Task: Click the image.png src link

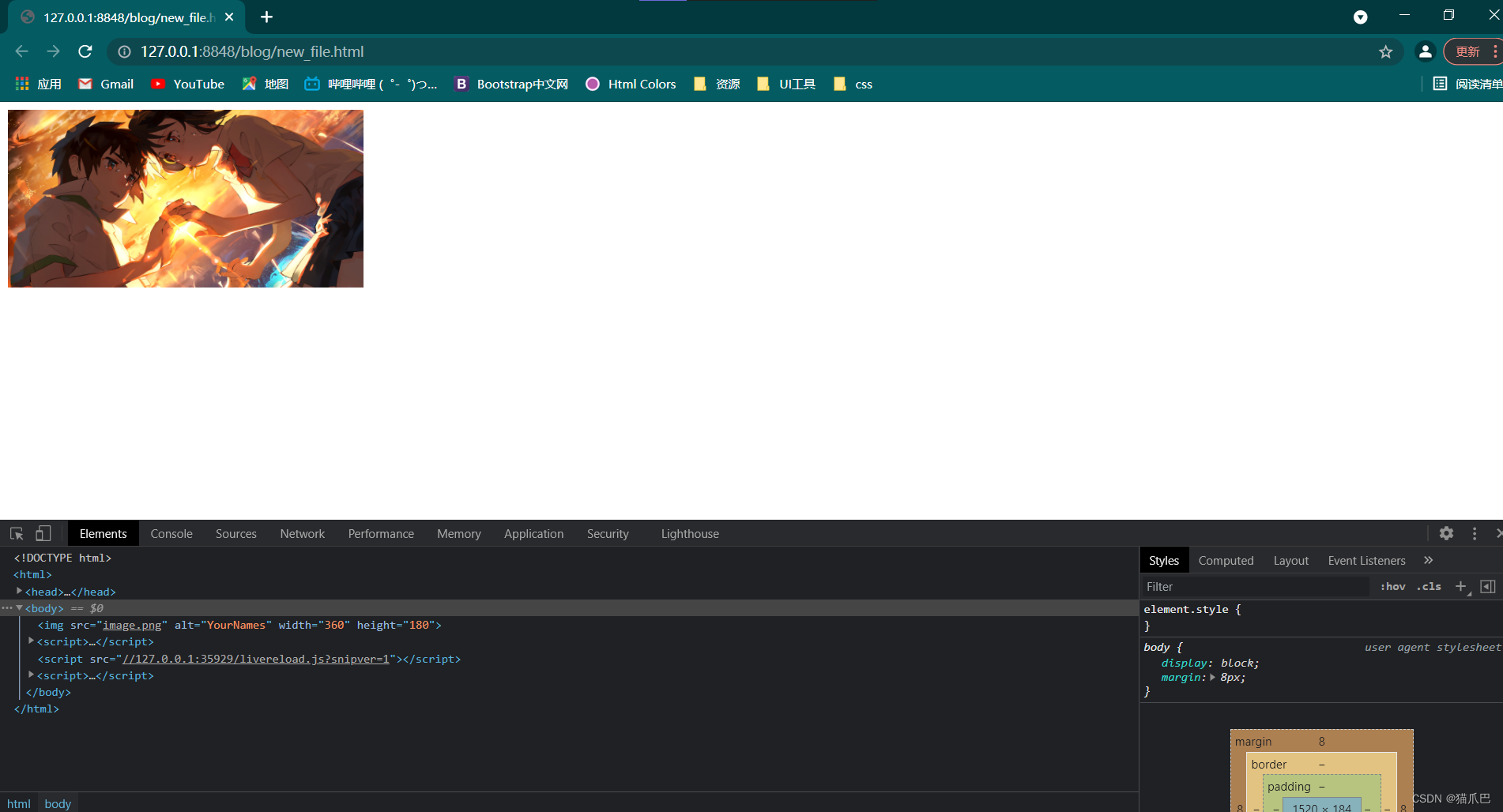Action: 132,625
